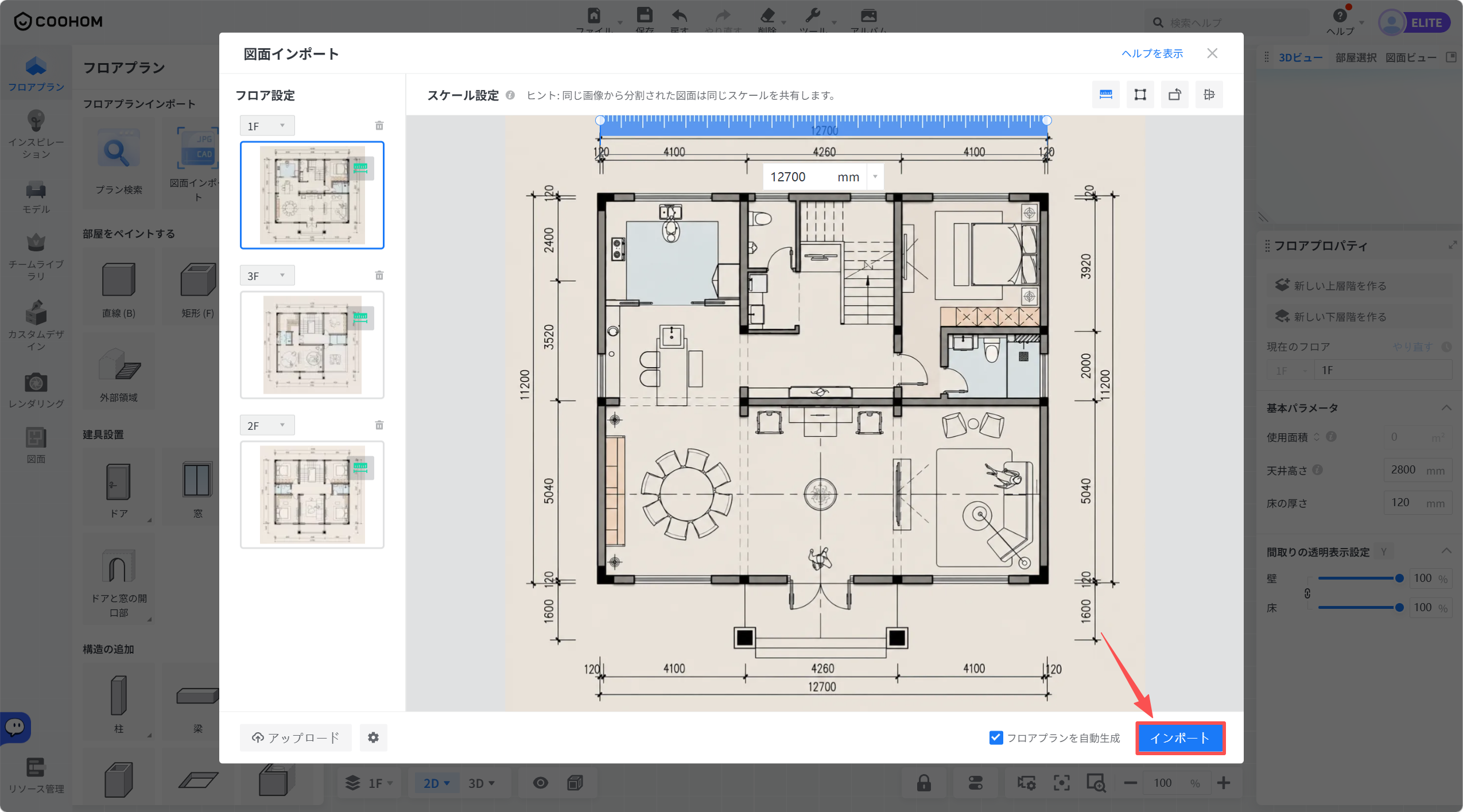This screenshot has height=812, width=1463.
Task: Open import settings gear icon
Action: pyautogui.click(x=373, y=737)
